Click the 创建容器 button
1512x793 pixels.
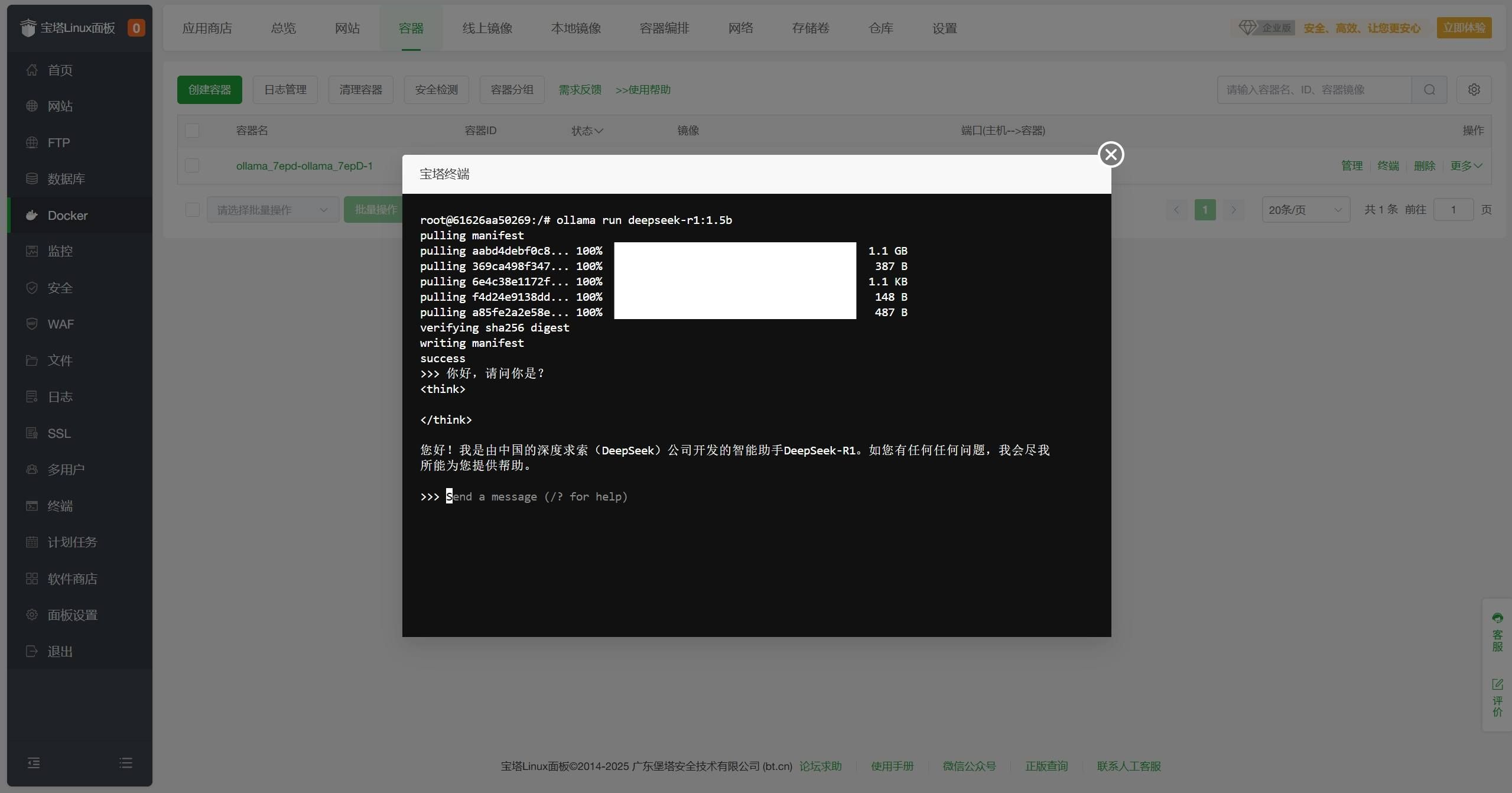[x=209, y=90]
